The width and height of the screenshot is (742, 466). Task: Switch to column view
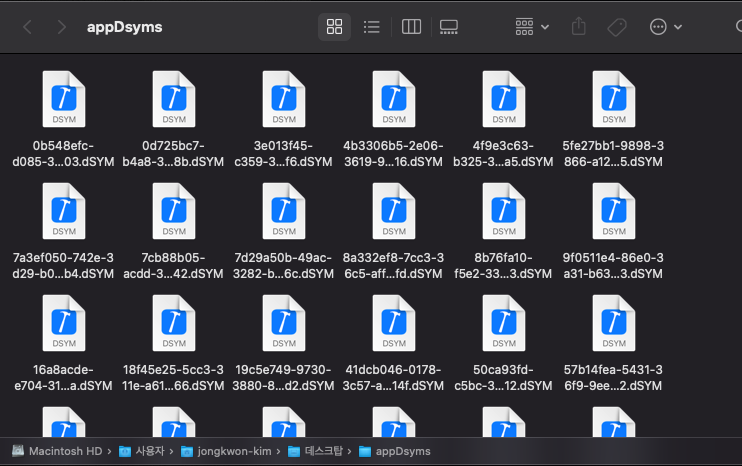click(411, 27)
